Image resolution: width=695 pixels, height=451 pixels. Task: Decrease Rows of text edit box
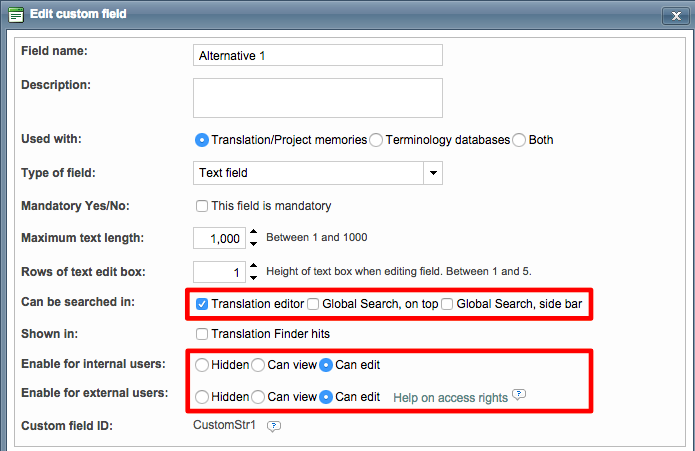(x=253, y=277)
